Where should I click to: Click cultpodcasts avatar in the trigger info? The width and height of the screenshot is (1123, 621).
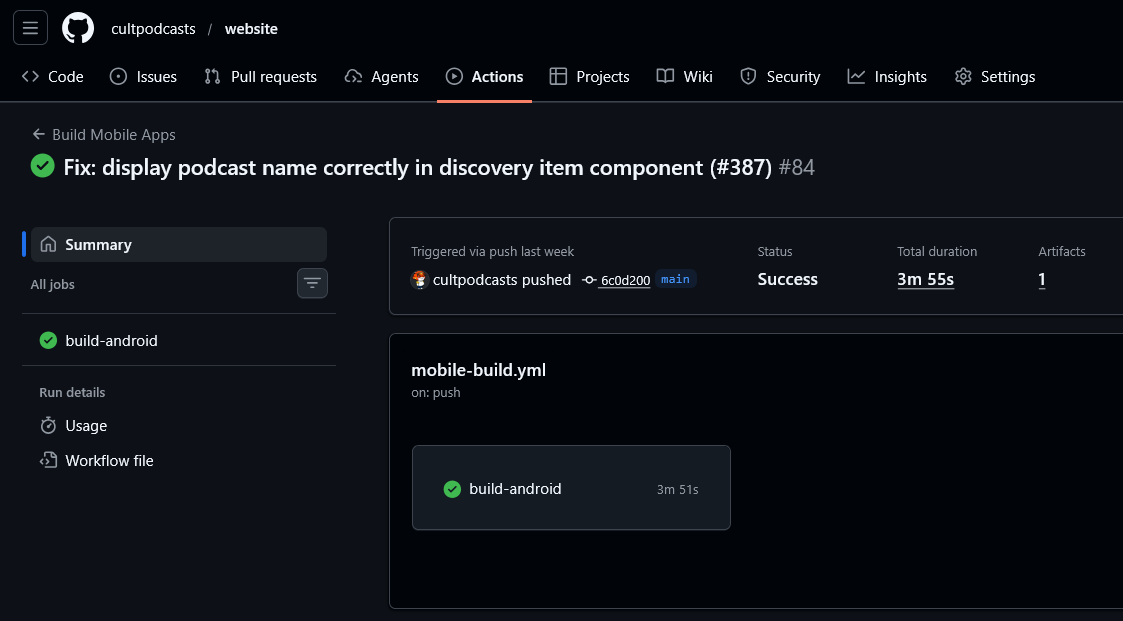click(420, 280)
